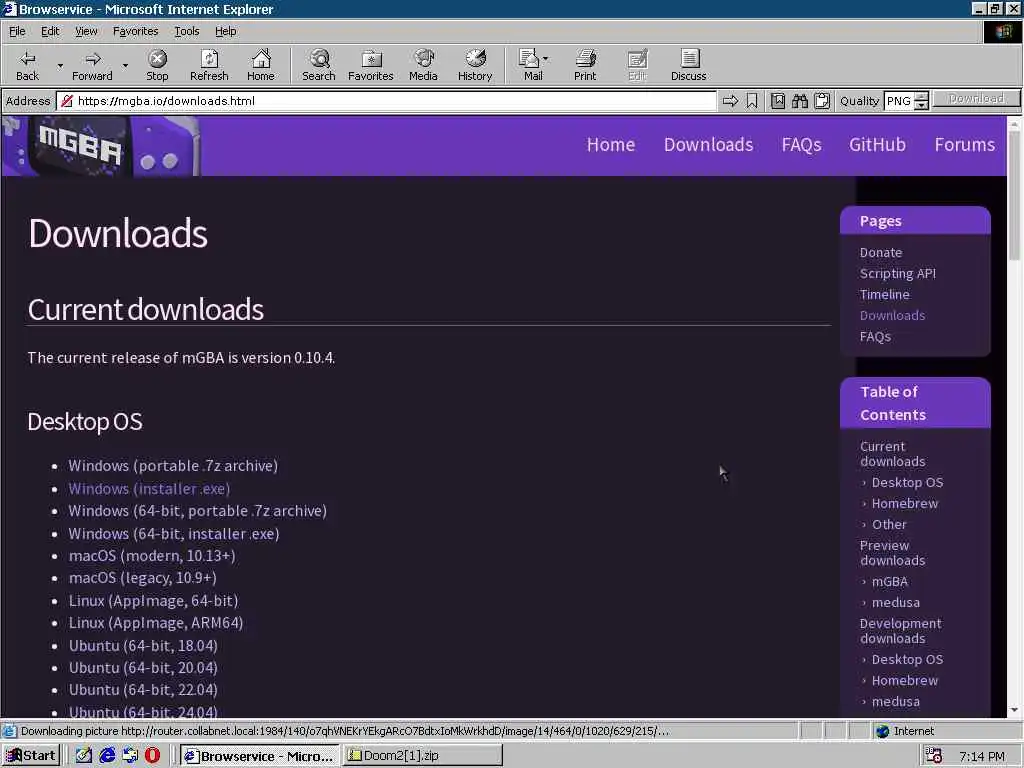The image size is (1024, 768).
Task: Click Home in mGBA site navigation
Action: (611, 144)
